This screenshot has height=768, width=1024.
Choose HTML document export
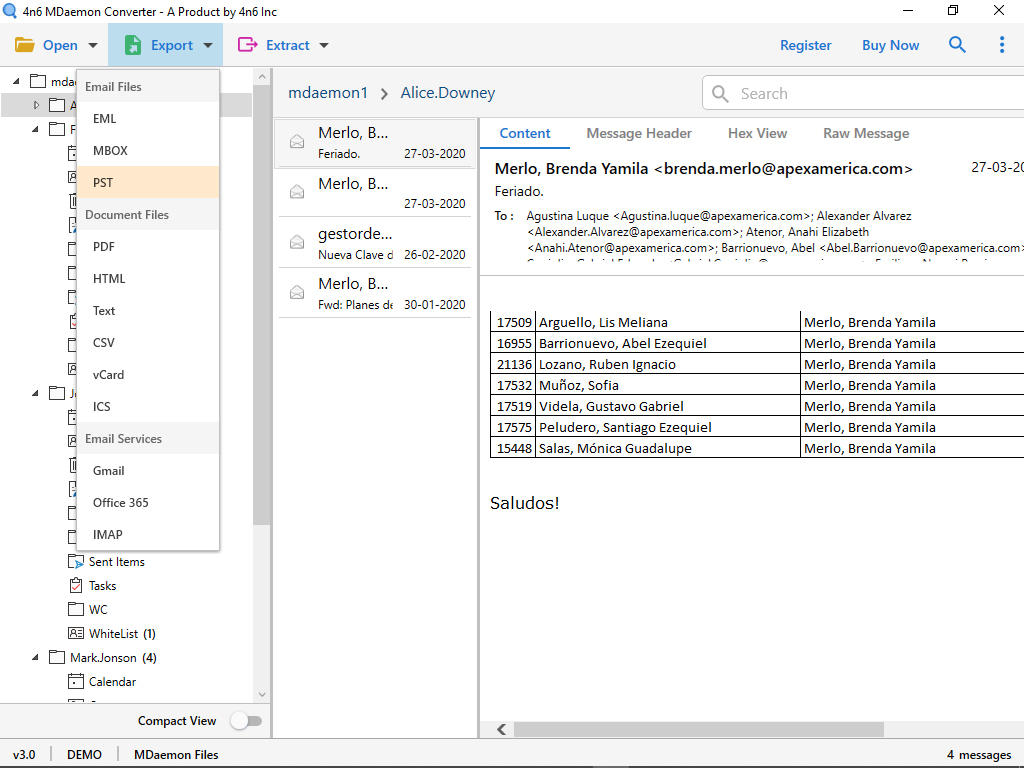point(148,278)
